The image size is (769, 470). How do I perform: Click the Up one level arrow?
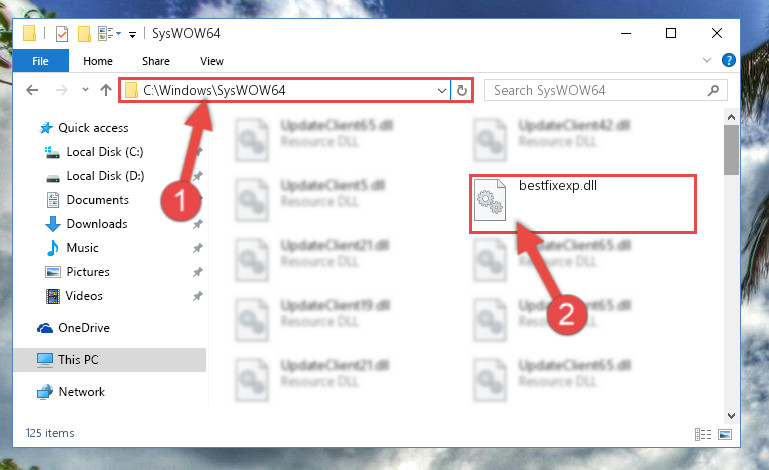coord(106,90)
